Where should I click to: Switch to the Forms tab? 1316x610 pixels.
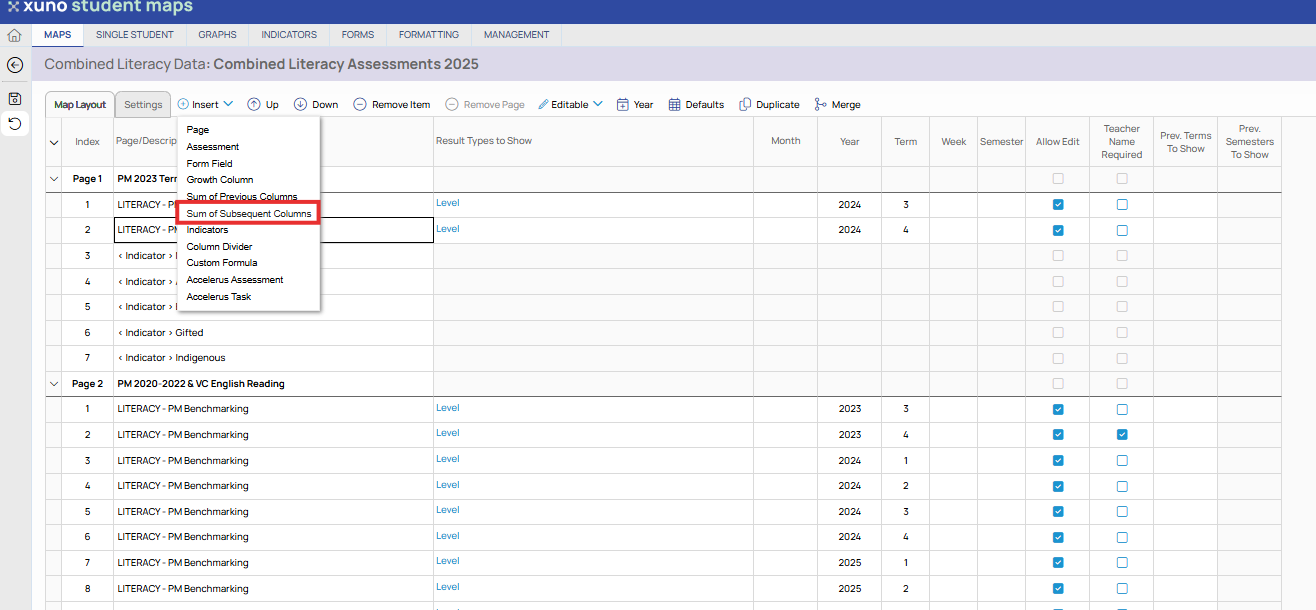[x=357, y=35]
